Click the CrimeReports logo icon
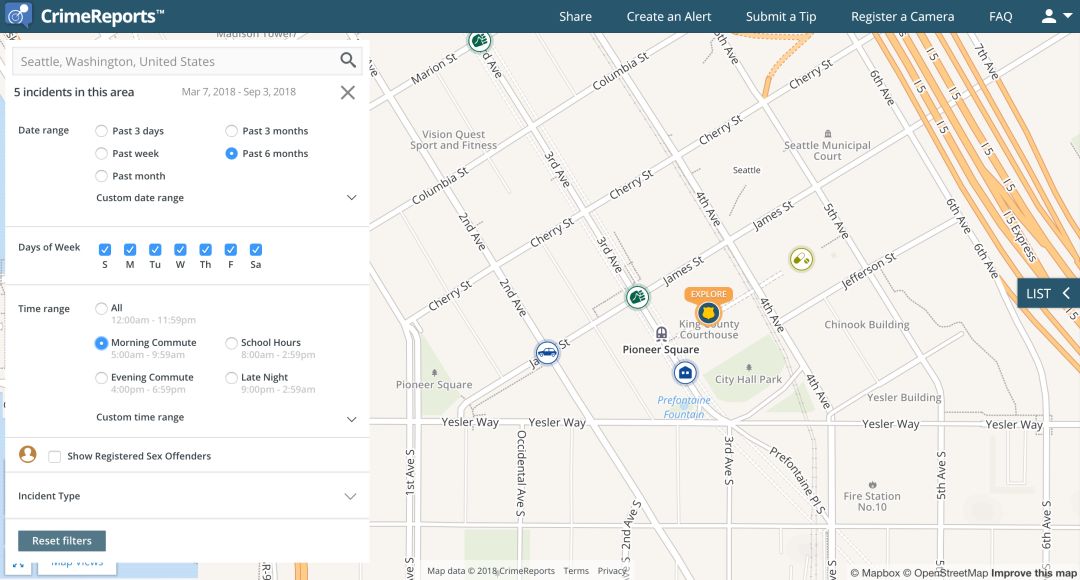 point(18,15)
